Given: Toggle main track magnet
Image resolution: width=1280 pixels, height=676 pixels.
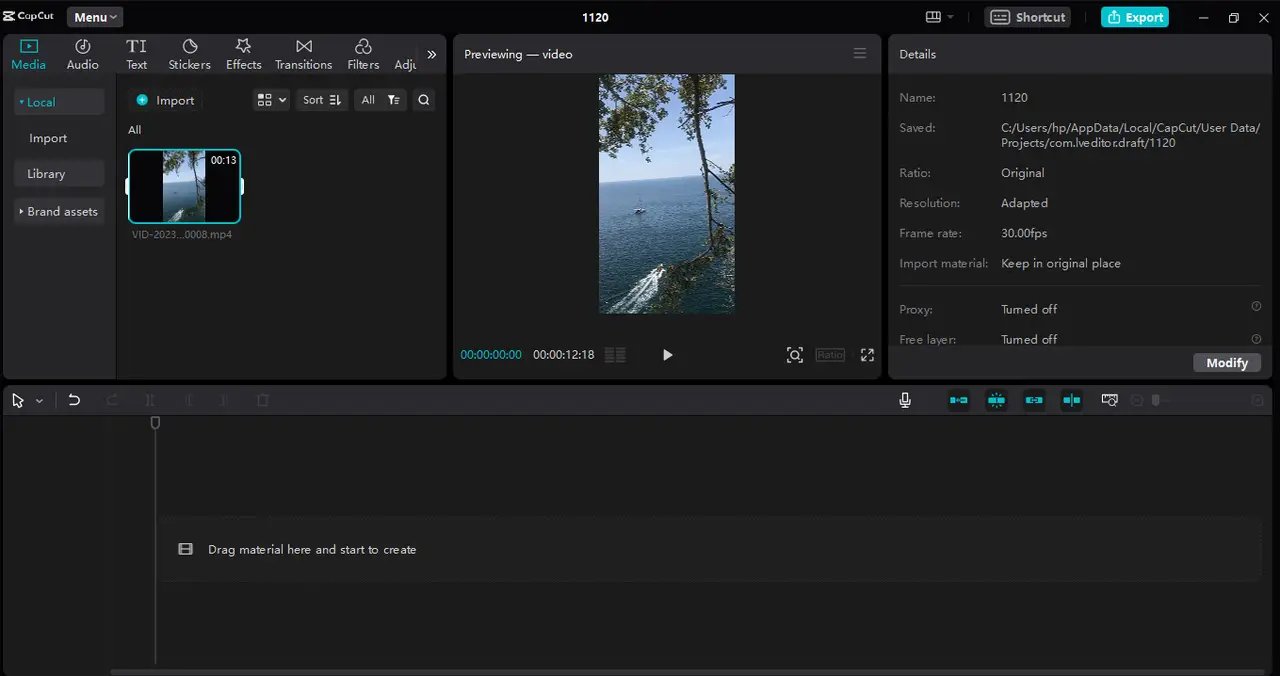Looking at the screenshot, I should coord(959,400).
